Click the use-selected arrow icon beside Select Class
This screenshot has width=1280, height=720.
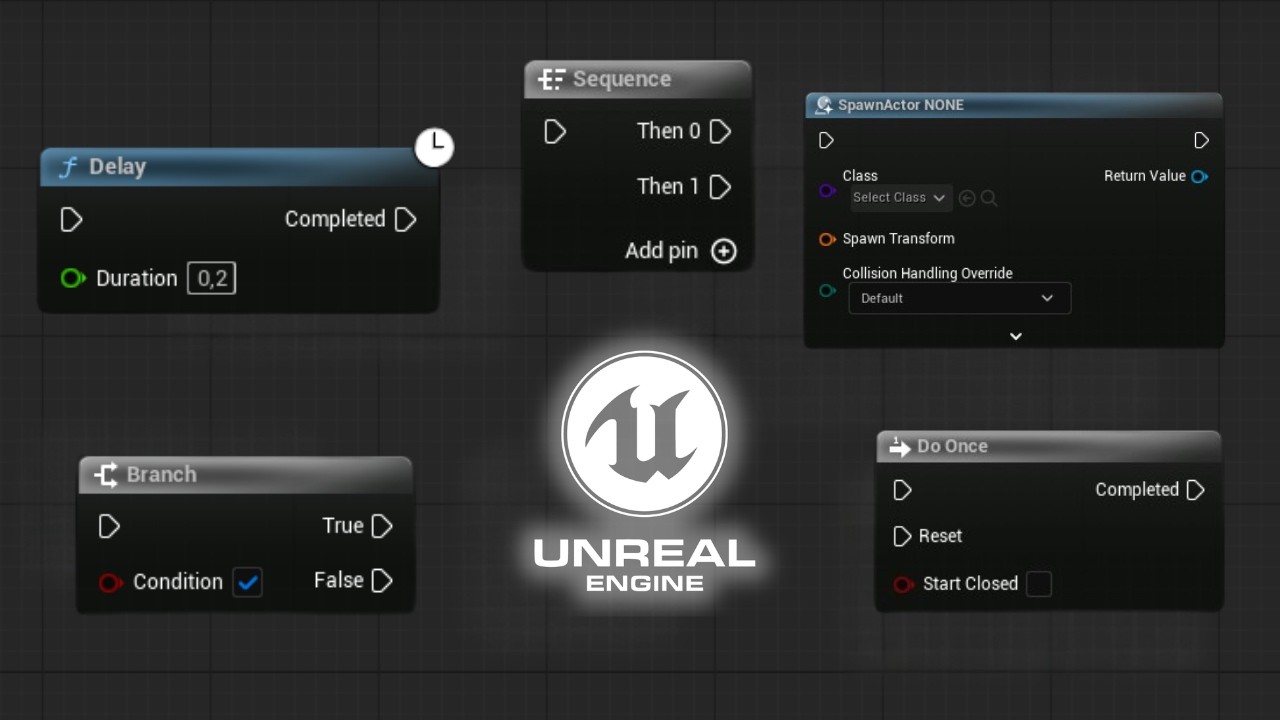coord(967,198)
